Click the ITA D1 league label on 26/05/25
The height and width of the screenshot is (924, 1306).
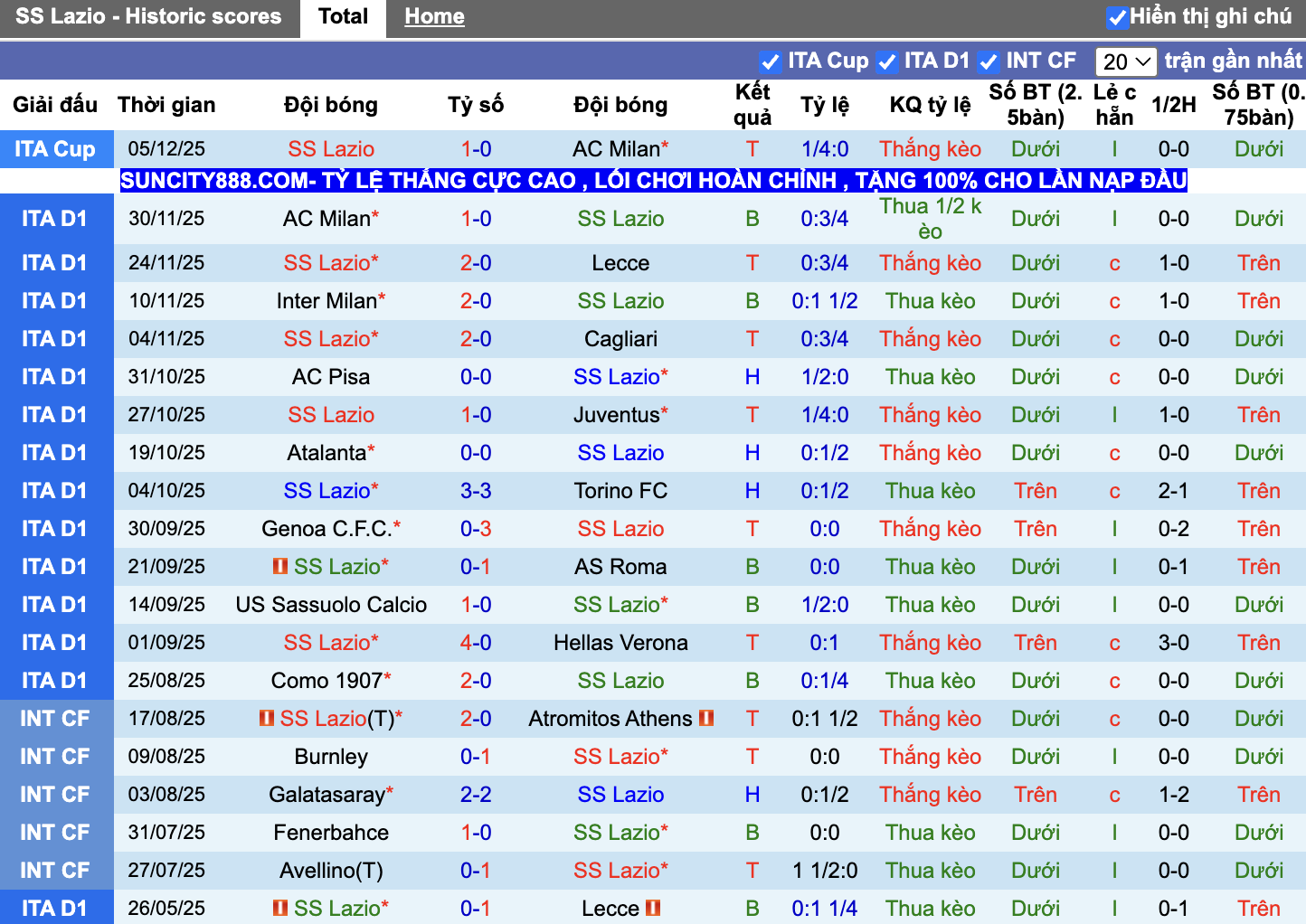point(55,908)
